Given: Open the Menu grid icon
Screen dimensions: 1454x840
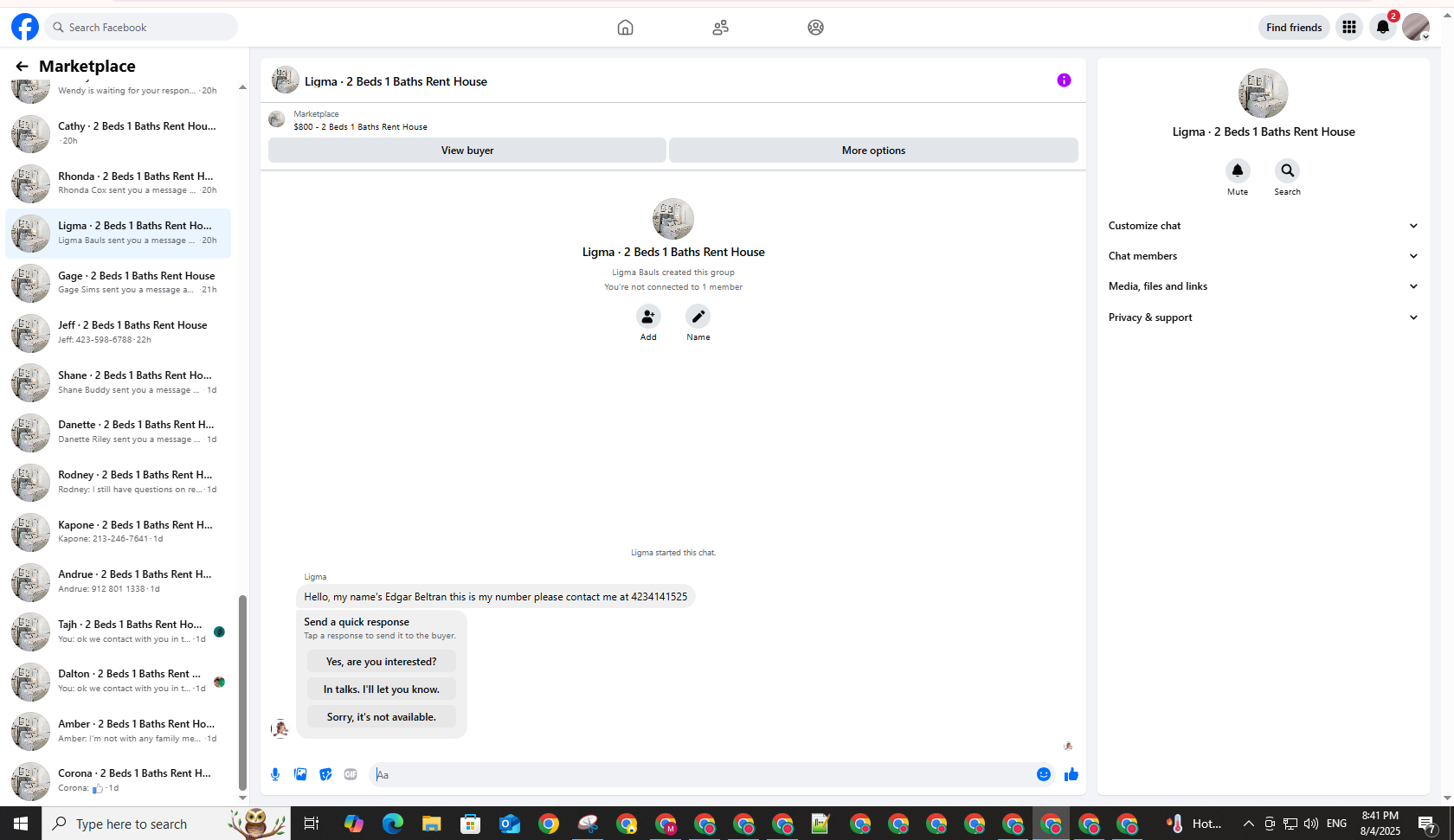Looking at the screenshot, I should [1348, 27].
